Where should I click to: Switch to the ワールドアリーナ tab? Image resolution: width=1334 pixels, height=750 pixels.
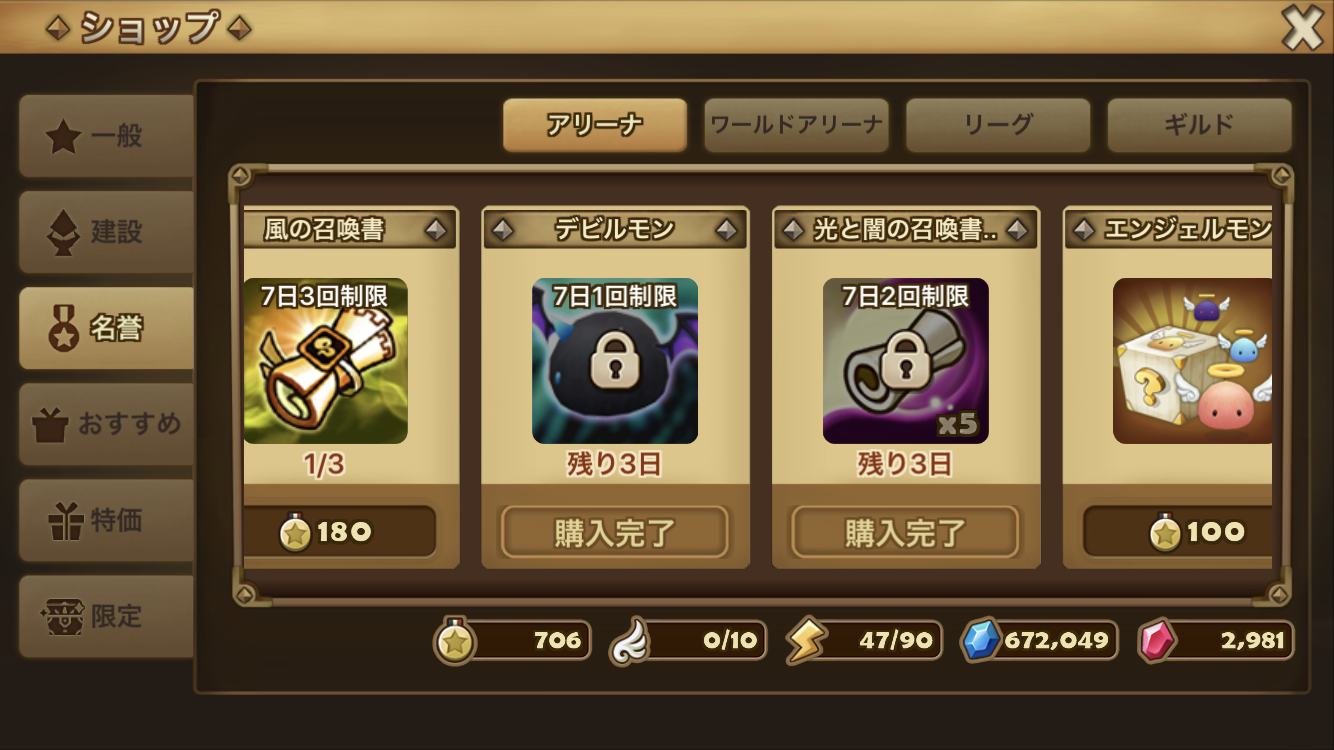796,125
